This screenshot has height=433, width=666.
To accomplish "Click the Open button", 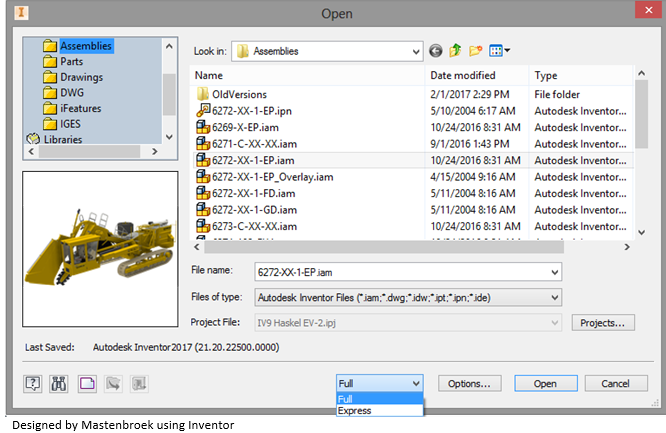I will pyautogui.click(x=545, y=384).
